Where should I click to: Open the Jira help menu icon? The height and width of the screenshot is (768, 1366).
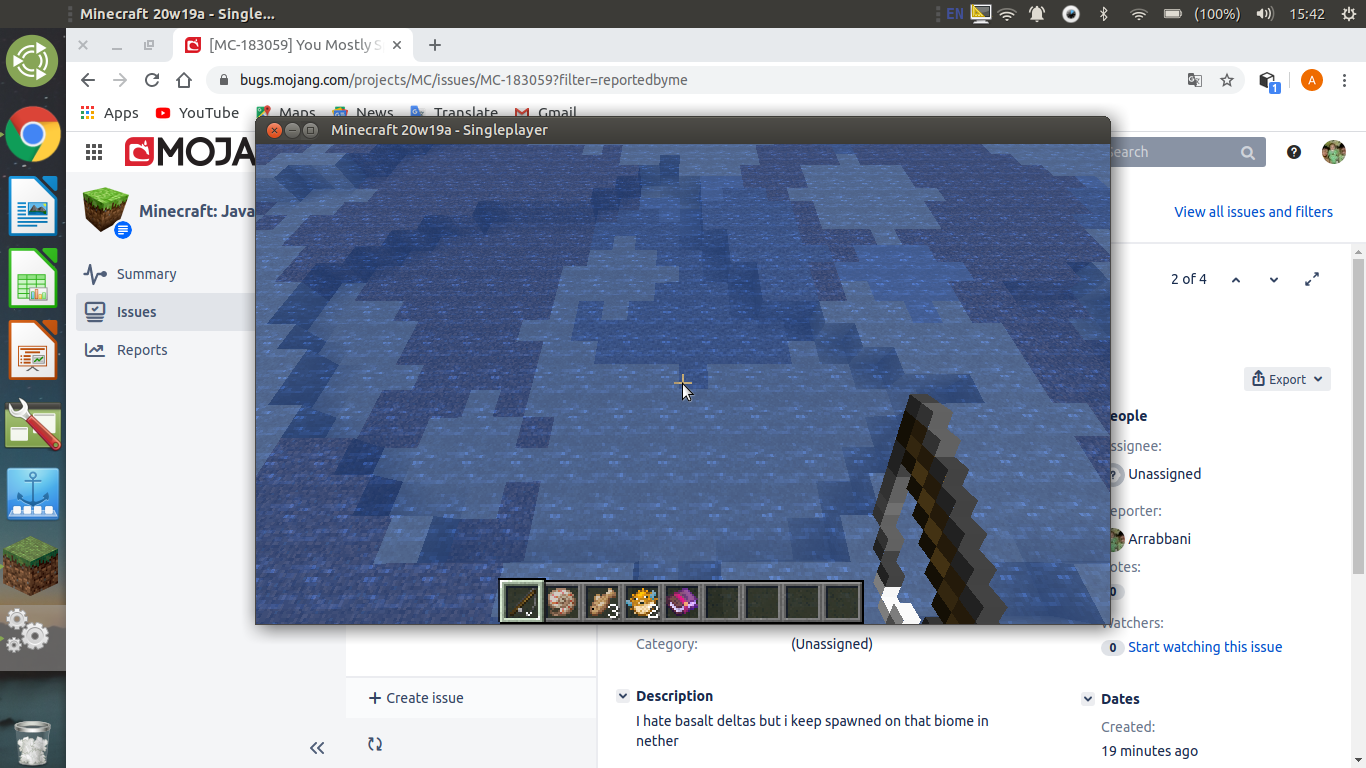[1294, 152]
